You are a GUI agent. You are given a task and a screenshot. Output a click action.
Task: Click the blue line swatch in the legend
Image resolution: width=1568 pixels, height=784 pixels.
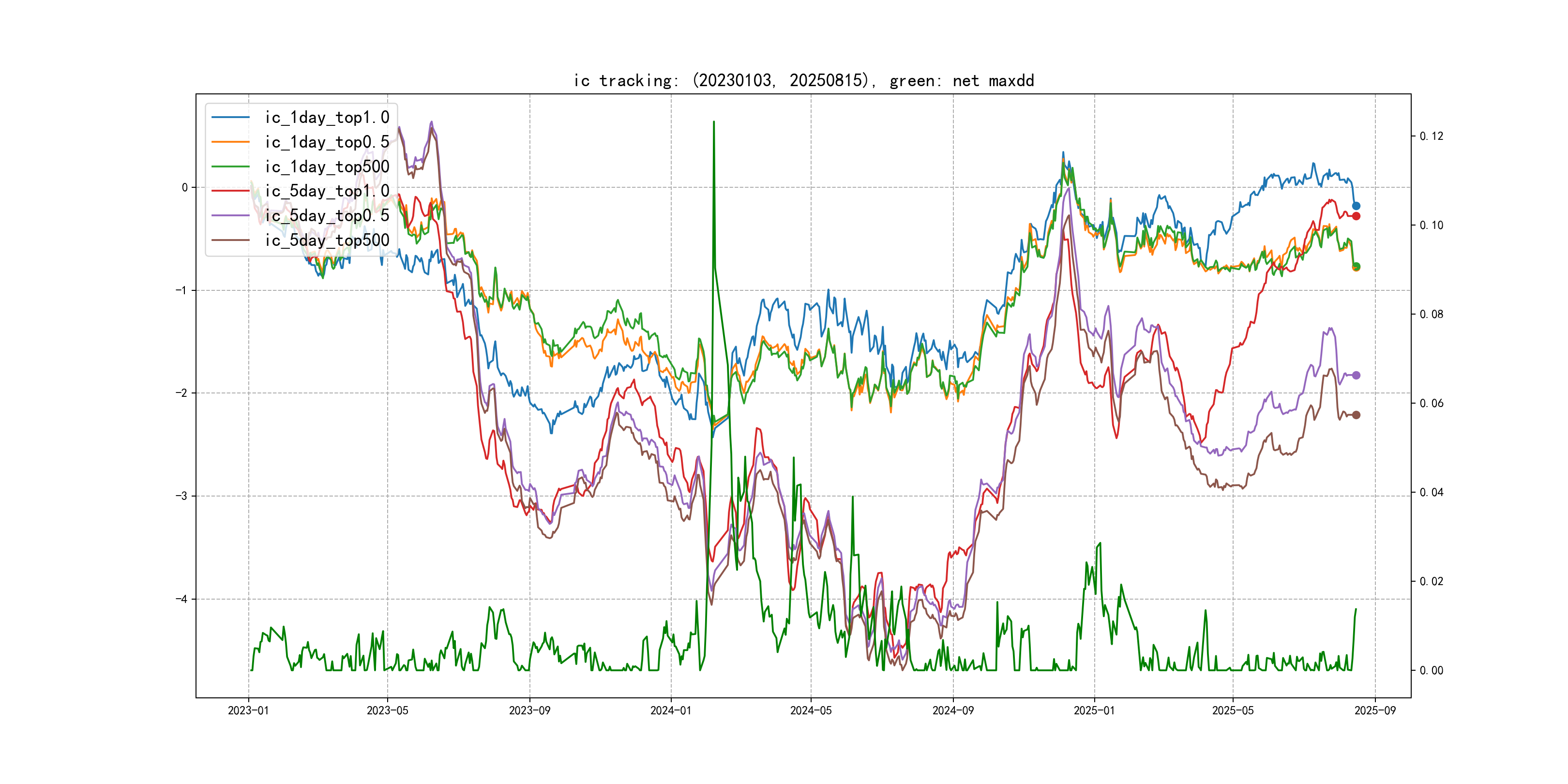coord(230,118)
